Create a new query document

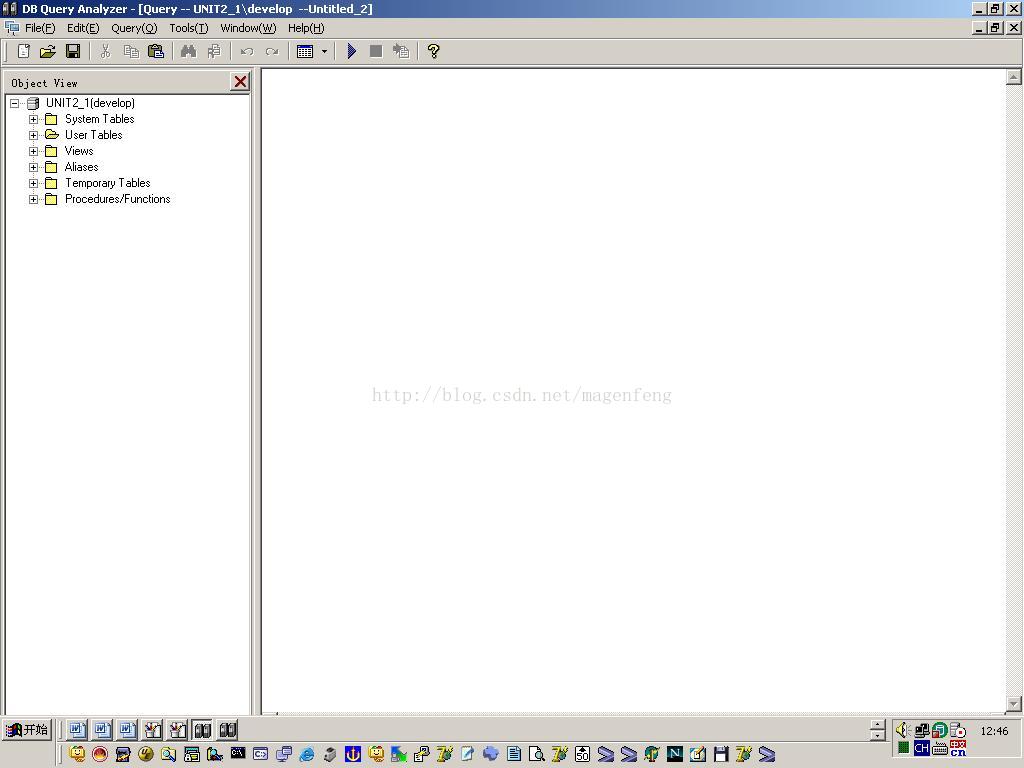(x=24, y=51)
